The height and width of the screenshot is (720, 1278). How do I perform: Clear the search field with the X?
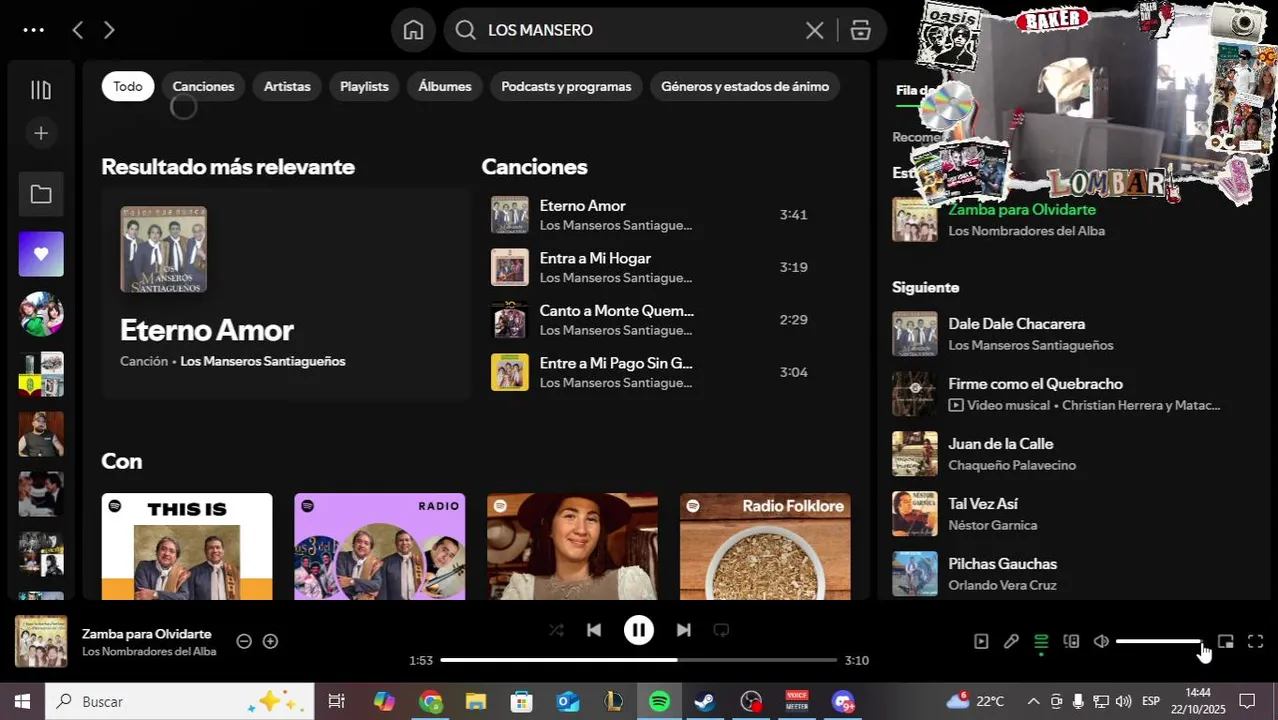tap(815, 30)
